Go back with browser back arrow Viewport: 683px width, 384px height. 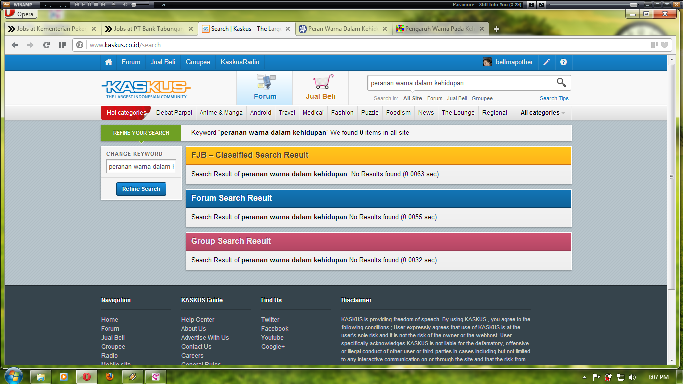click(x=15, y=45)
